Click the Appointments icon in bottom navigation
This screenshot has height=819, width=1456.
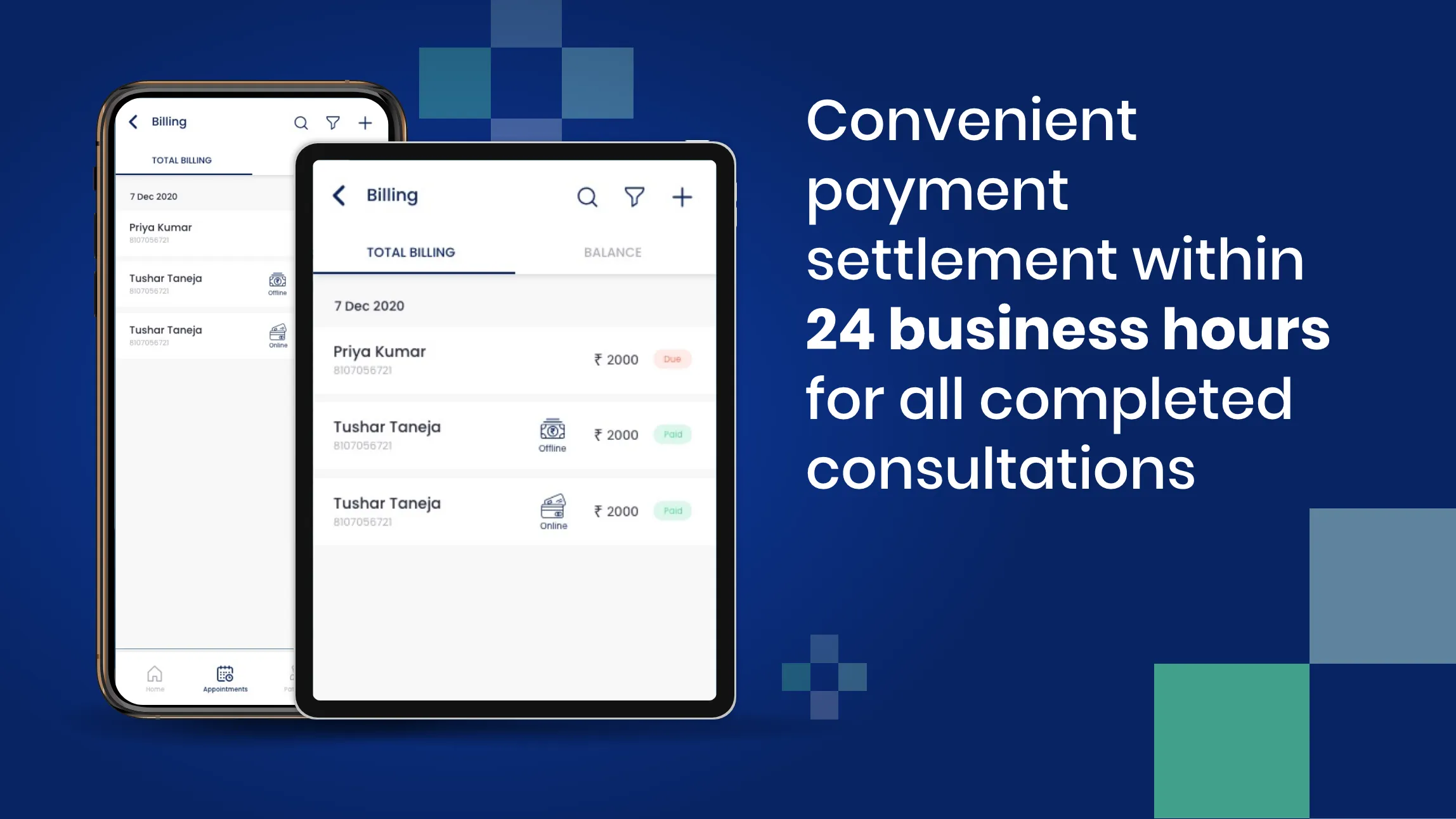coord(225,676)
